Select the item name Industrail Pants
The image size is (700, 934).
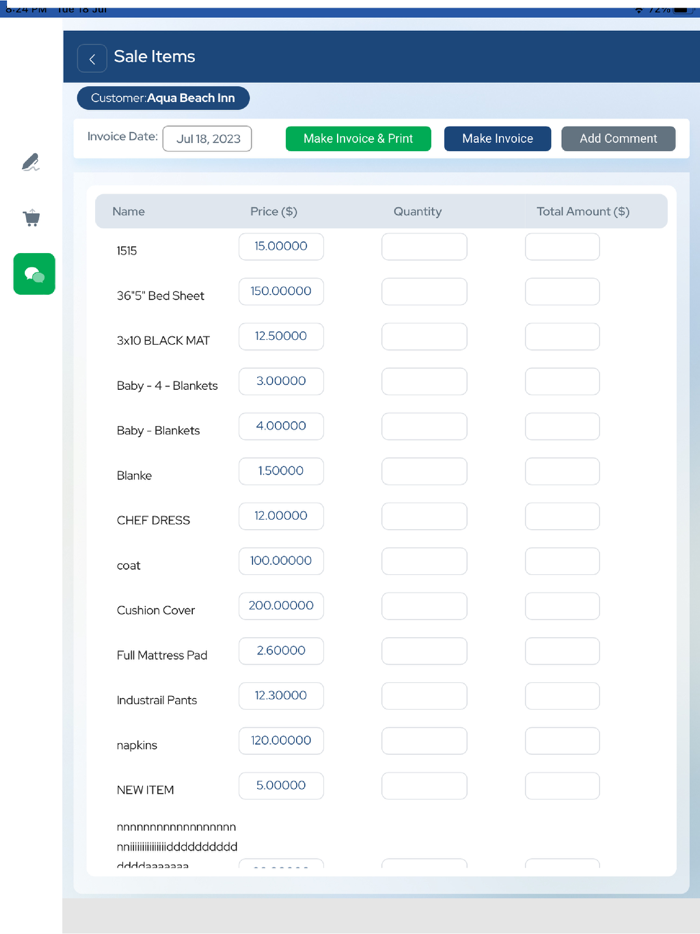[157, 700]
